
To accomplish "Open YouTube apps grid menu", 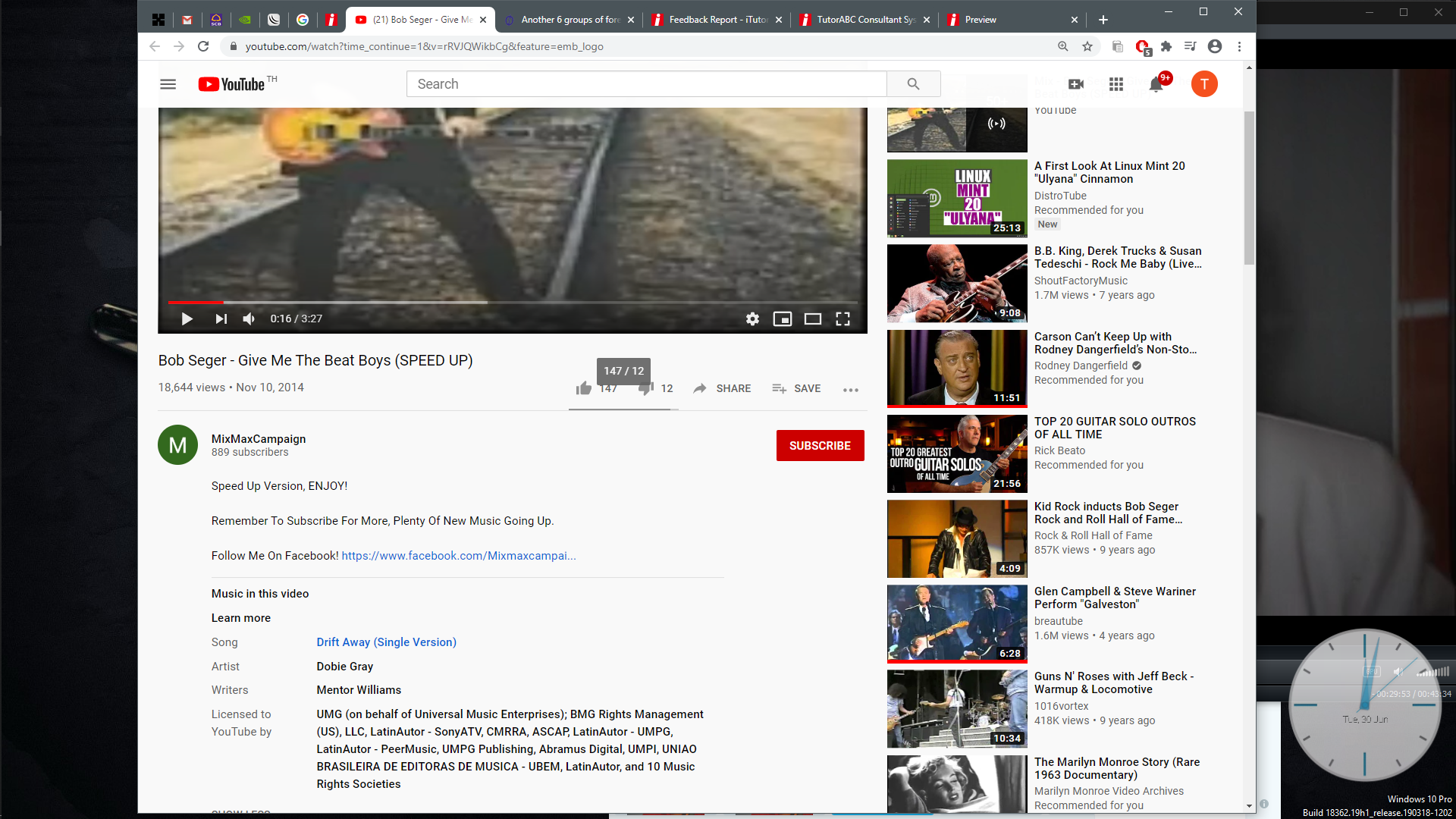I will pyautogui.click(x=1116, y=84).
